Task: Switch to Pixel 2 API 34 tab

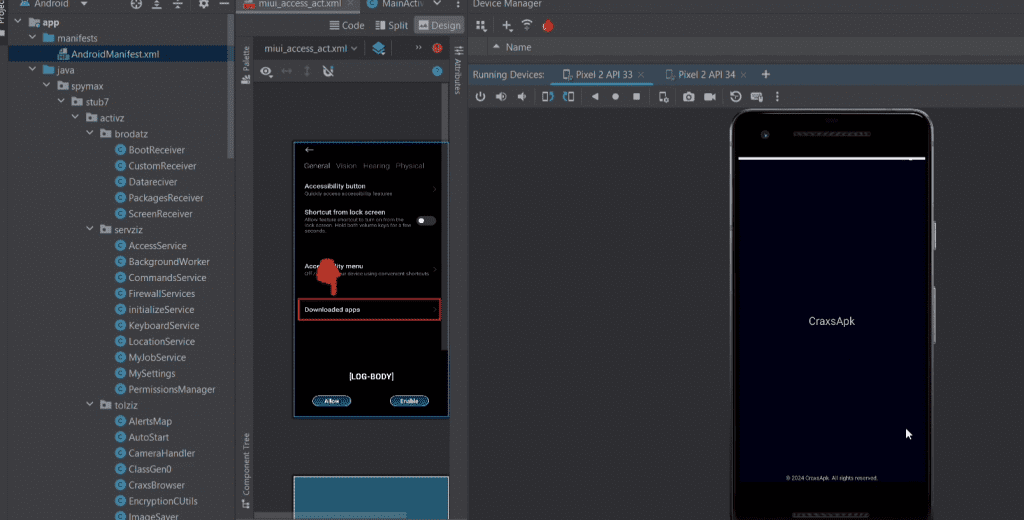Action: pyautogui.click(x=706, y=75)
